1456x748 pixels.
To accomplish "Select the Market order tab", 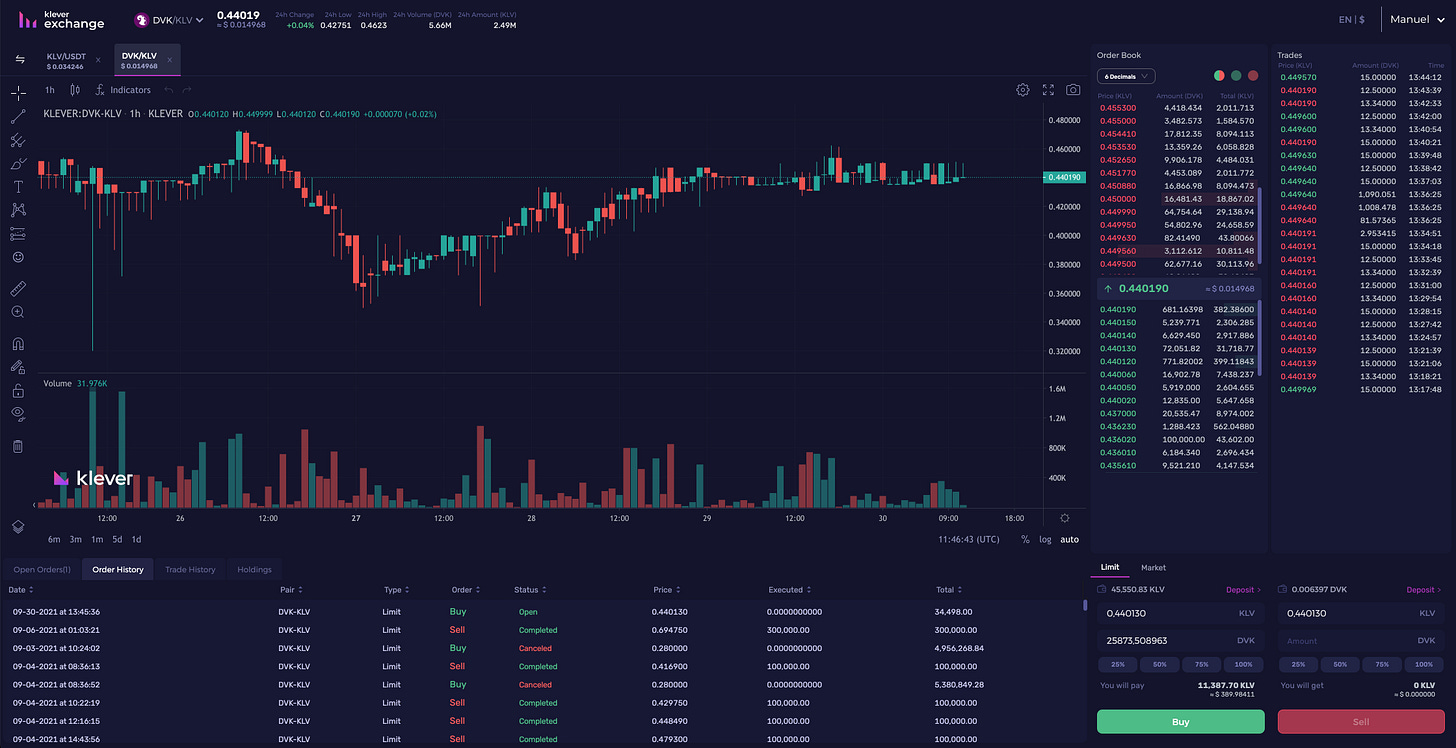I will (1154, 567).
